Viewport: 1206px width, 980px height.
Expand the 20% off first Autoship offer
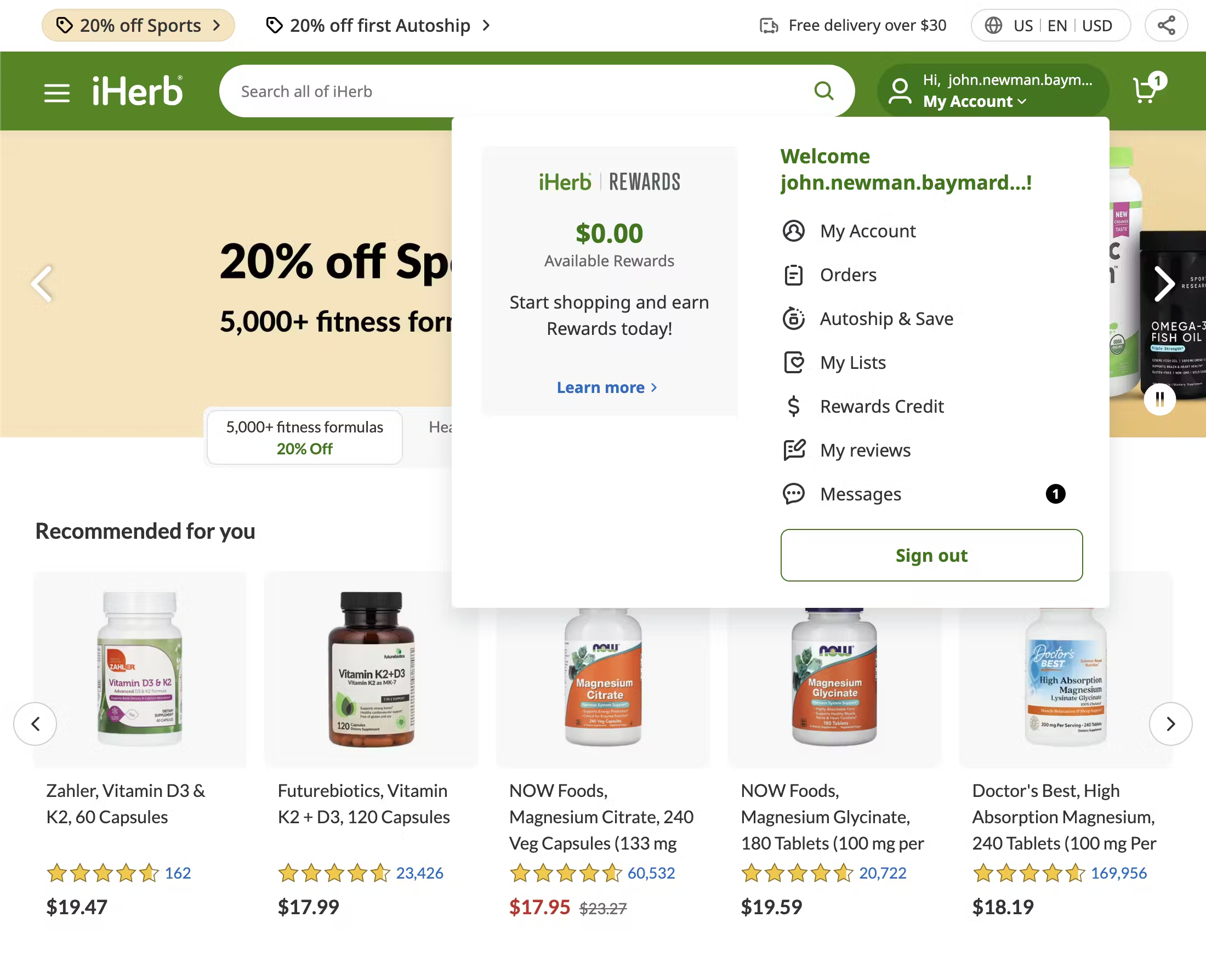coord(378,25)
